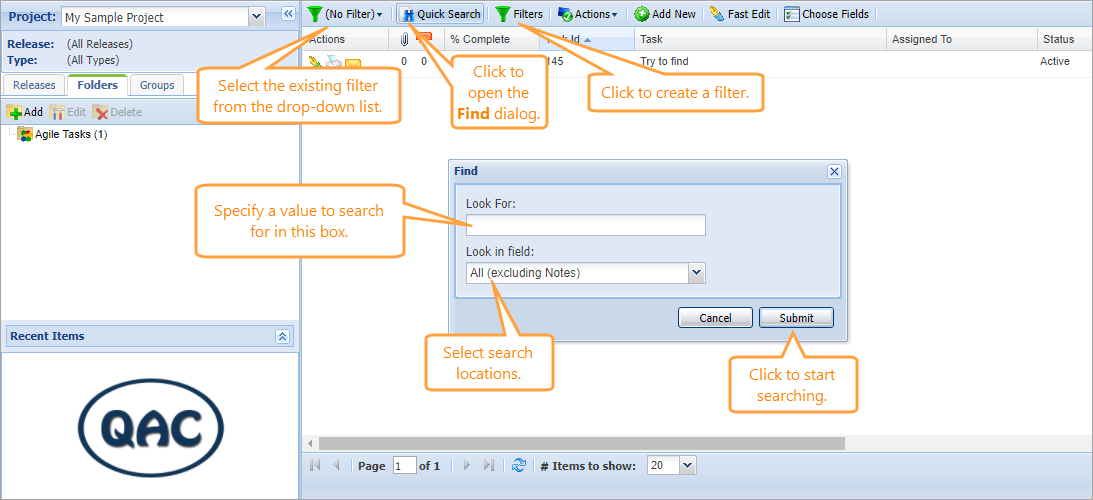Click the refresh list icon
Screen dimensions: 1093x500
point(519,466)
